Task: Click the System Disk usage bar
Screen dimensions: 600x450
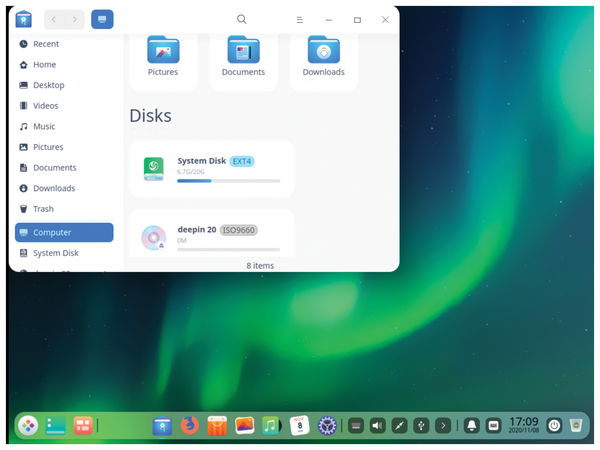Action: point(228,181)
